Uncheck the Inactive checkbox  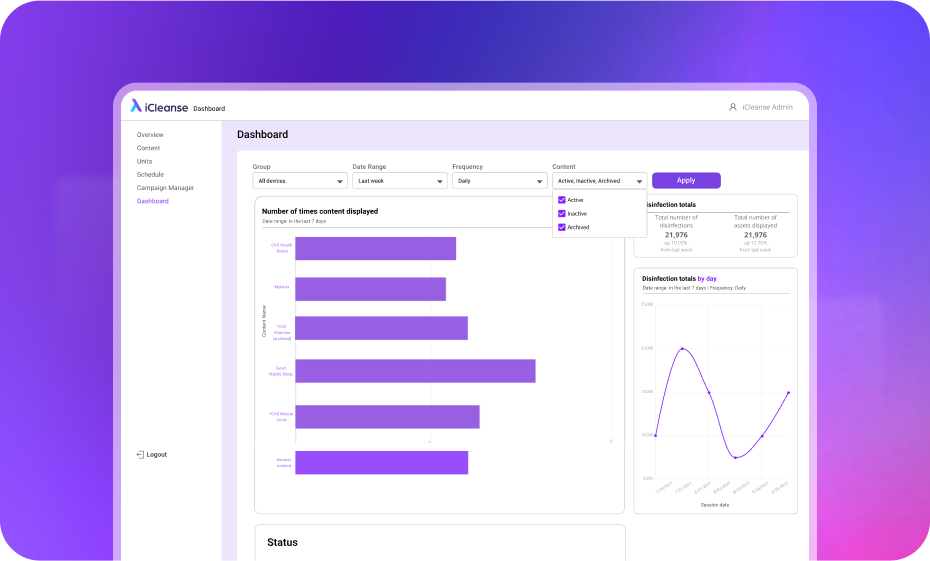[x=562, y=214]
